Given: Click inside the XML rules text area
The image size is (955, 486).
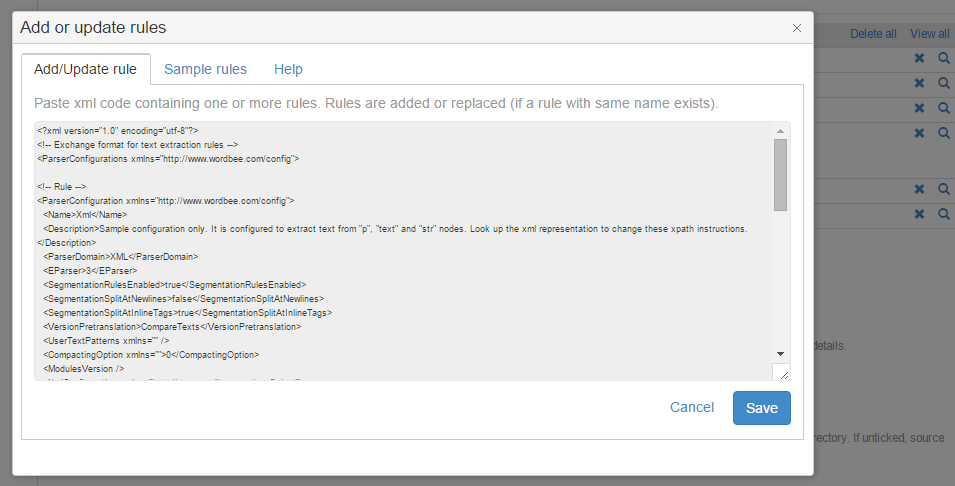Looking at the screenshot, I should (x=400, y=250).
